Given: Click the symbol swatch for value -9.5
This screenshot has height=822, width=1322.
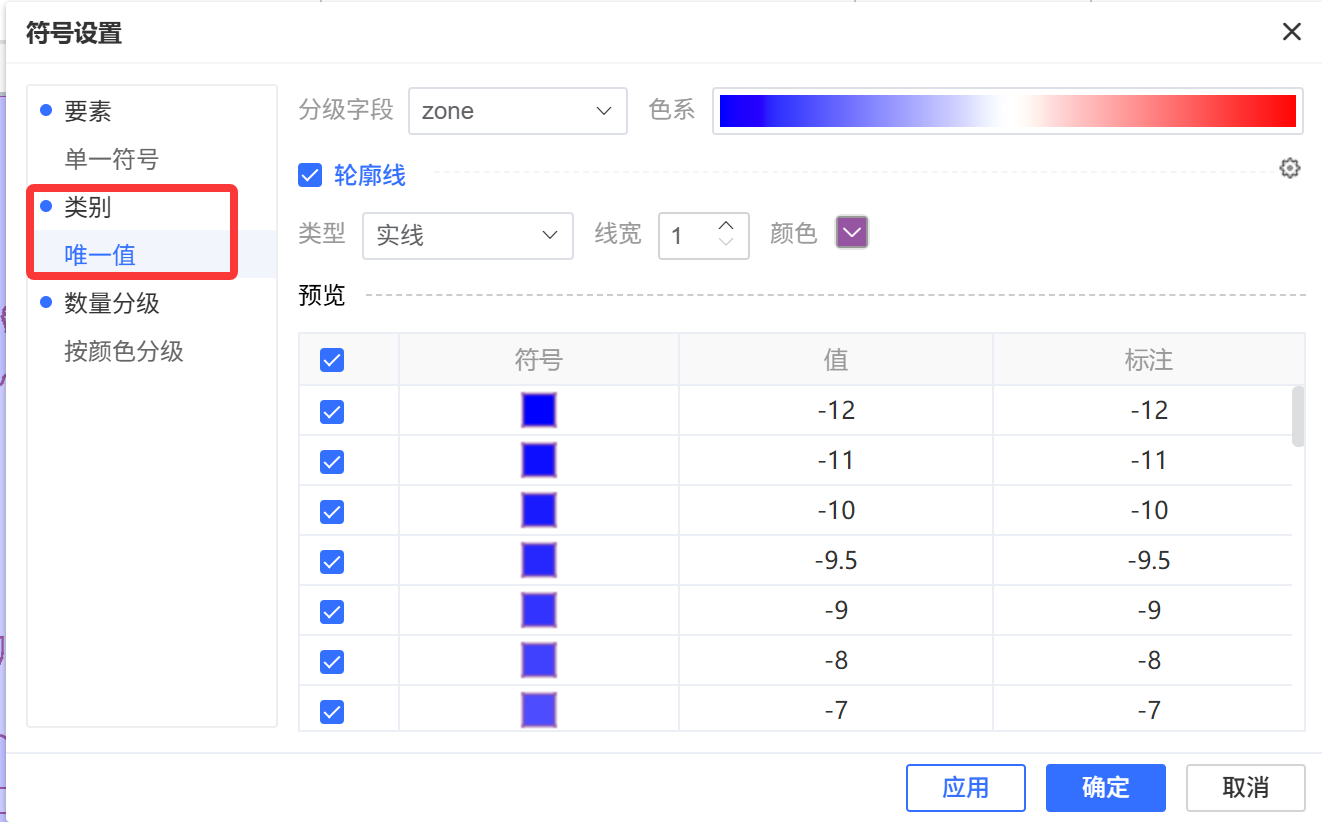Looking at the screenshot, I should tap(538, 561).
